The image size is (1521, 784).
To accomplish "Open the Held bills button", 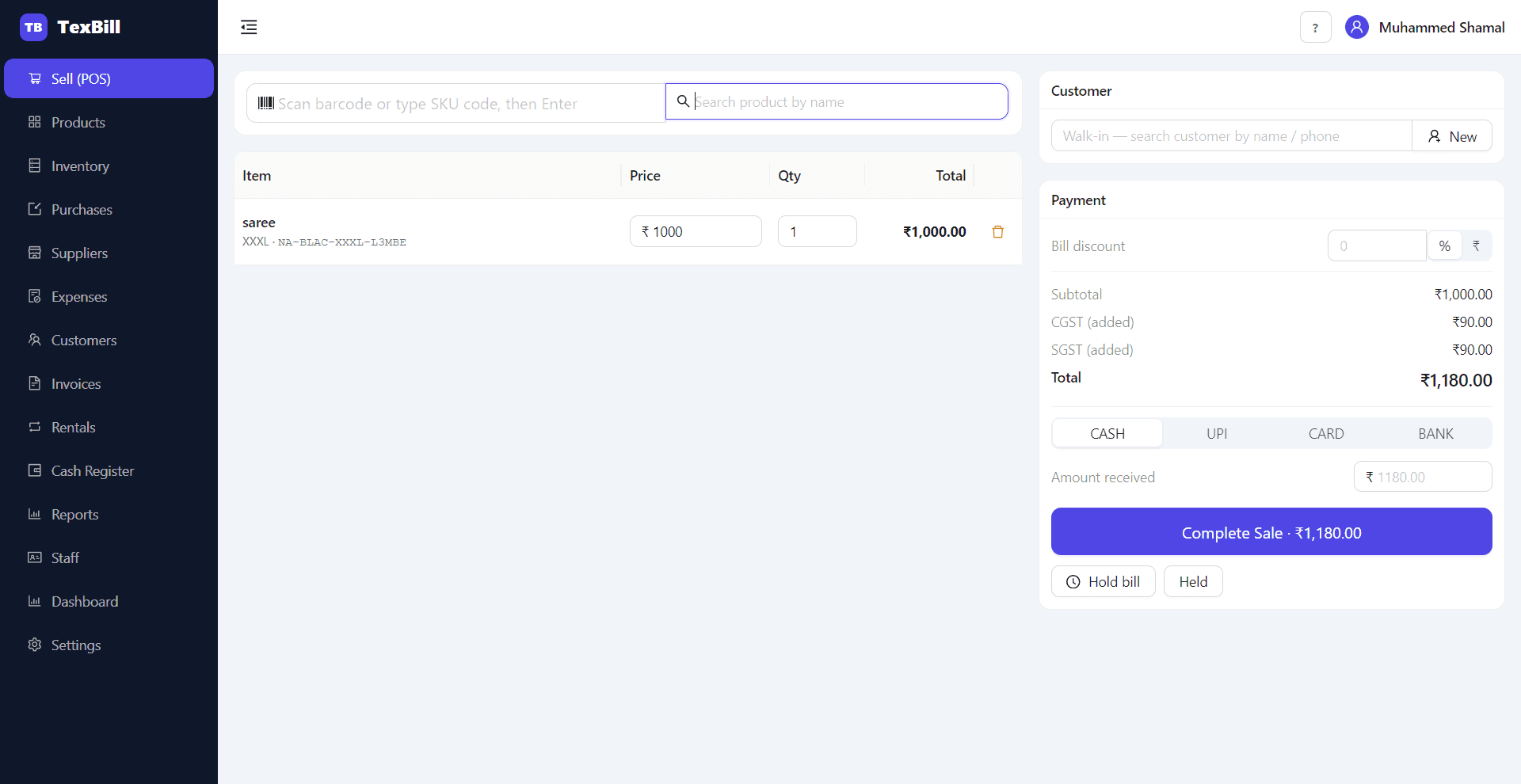I will click(1193, 581).
